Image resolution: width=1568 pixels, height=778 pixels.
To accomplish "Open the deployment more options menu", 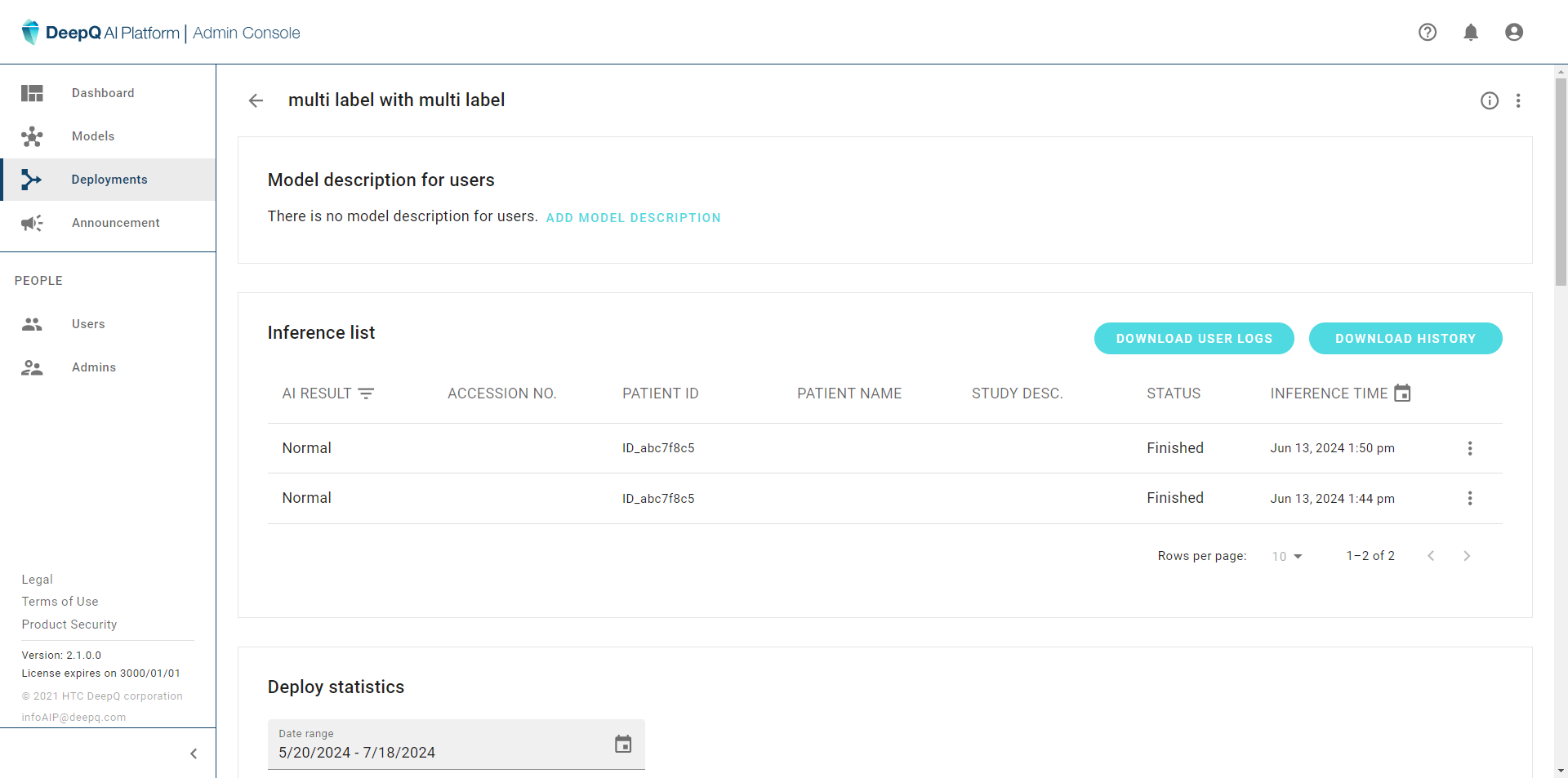I will point(1517,100).
